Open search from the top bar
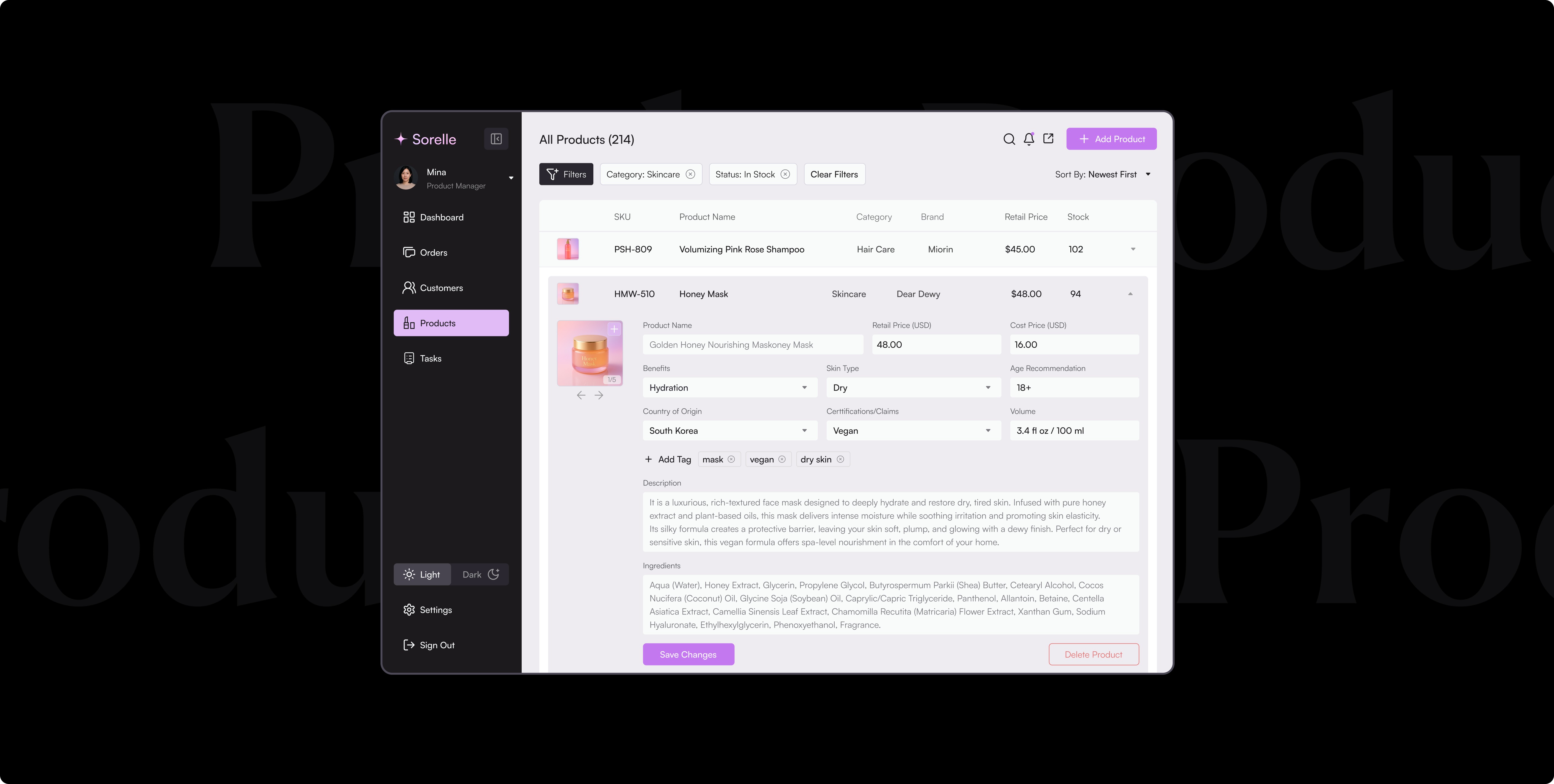This screenshot has height=784, width=1554. click(1009, 139)
